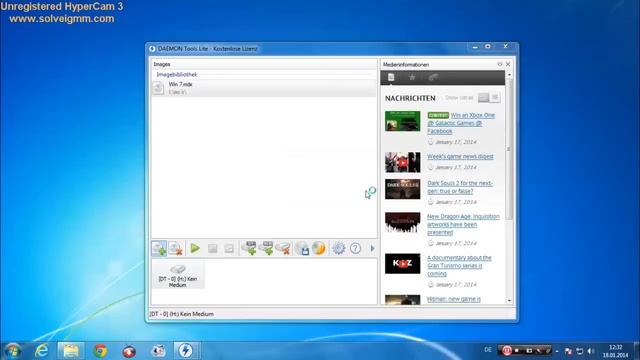This screenshot has height=360, width=640.
Task: Open New Dragon Age: Inquisition artworks link
Action: [x=463, y=224]
